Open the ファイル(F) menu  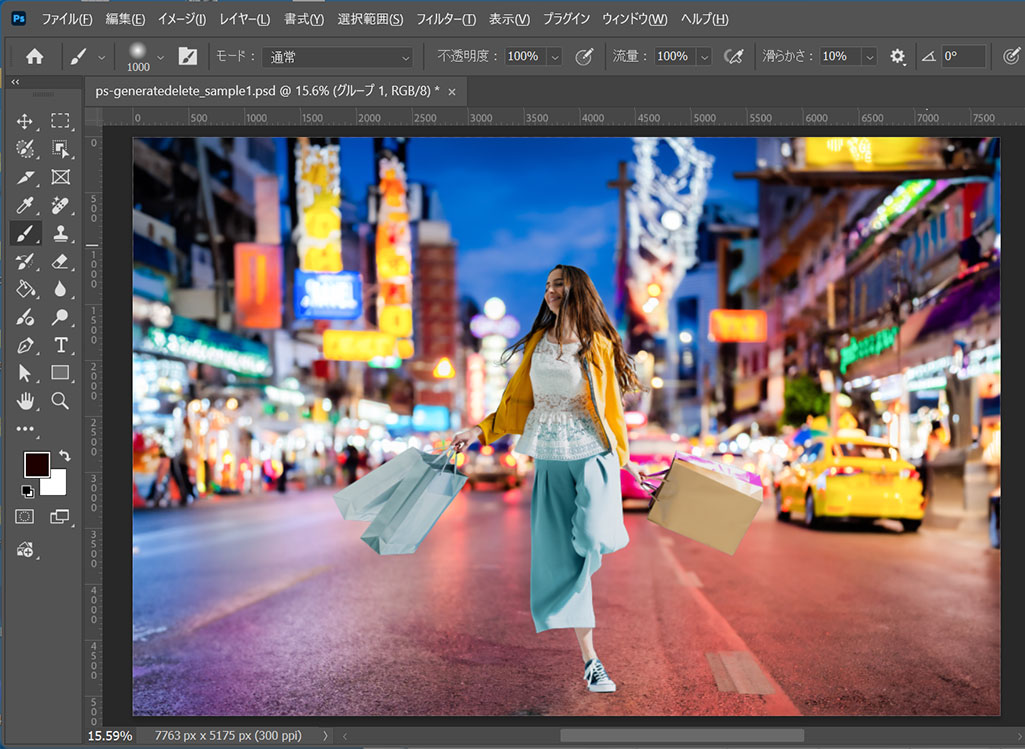[67, 19]
